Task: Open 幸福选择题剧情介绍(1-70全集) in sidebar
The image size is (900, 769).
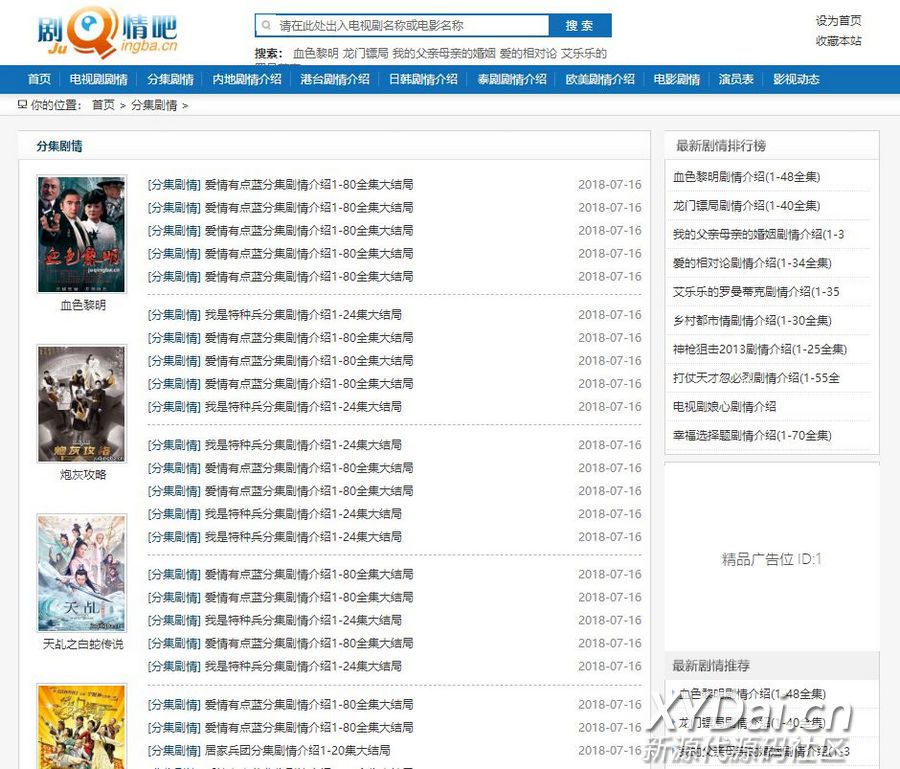Action: pyautogui.click(x=752, y=436)
